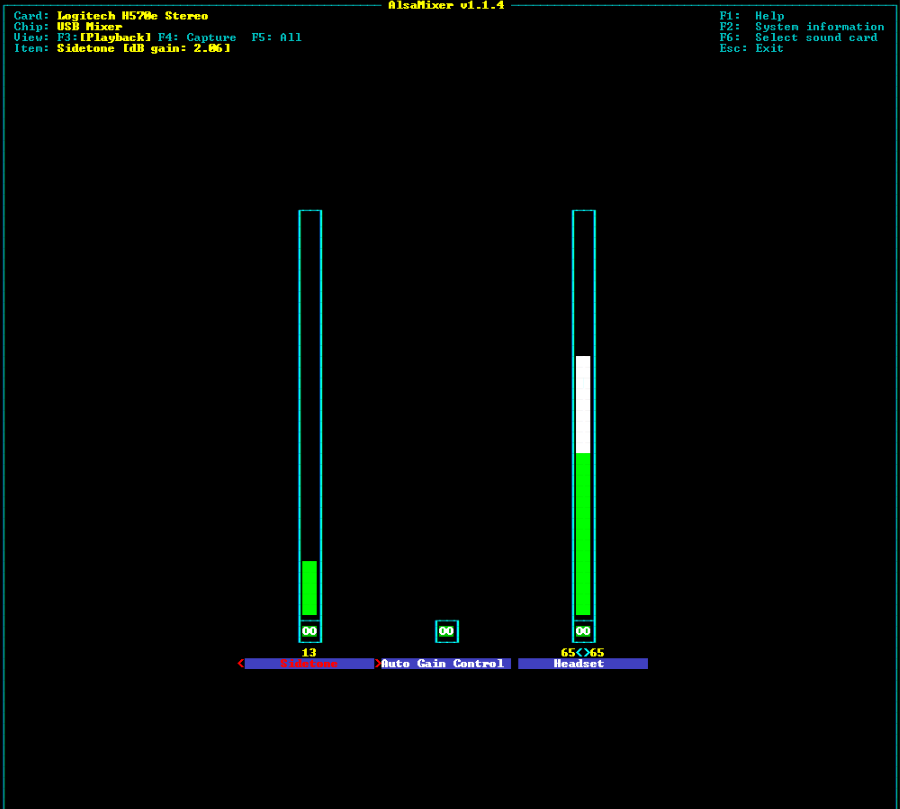Viewport: 900px width, 809px height.
Task: Click the Headset channel link arrows
Action: (583, 652)
